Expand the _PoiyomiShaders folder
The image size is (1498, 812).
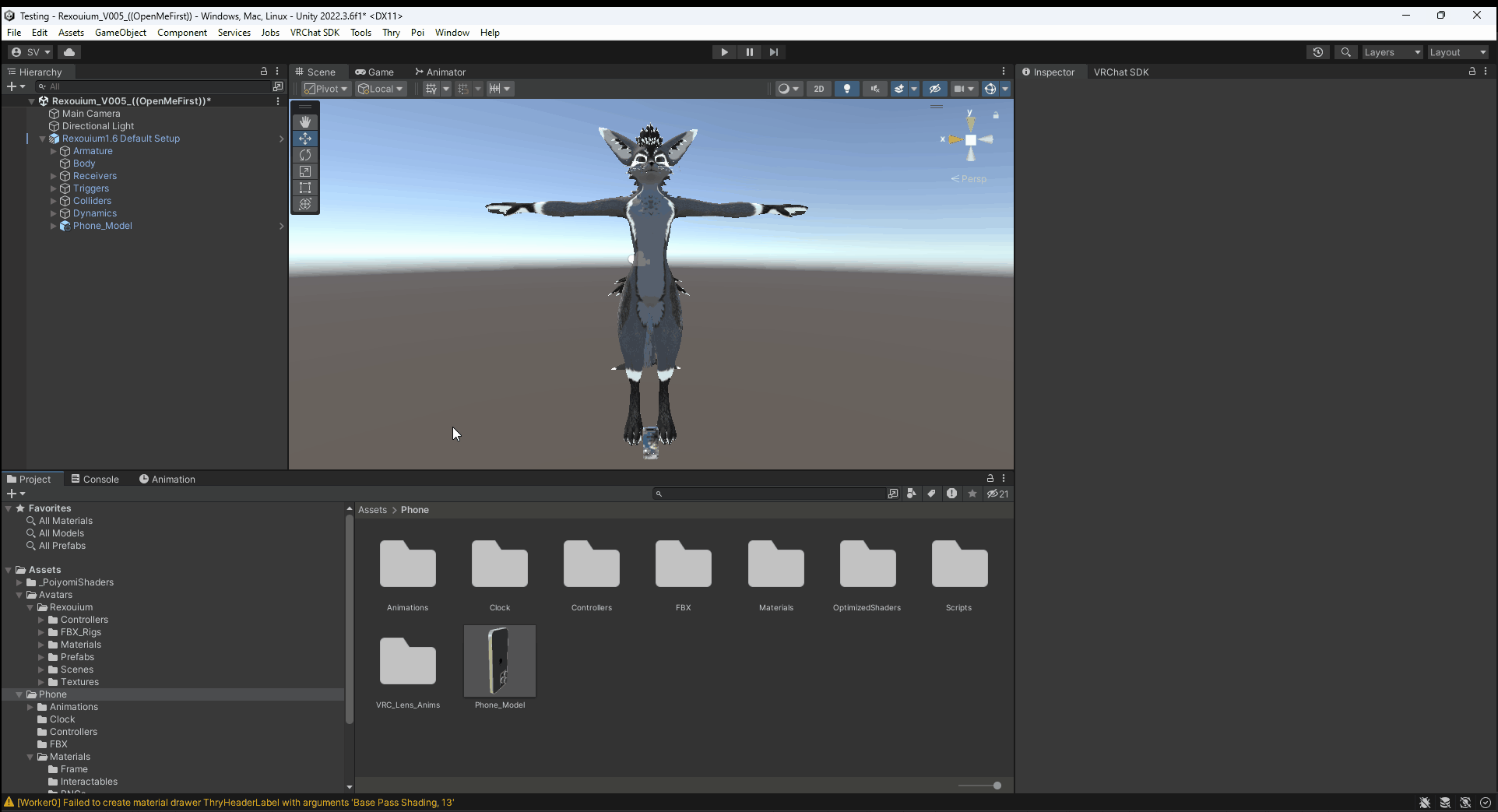(x=19, y=582)
